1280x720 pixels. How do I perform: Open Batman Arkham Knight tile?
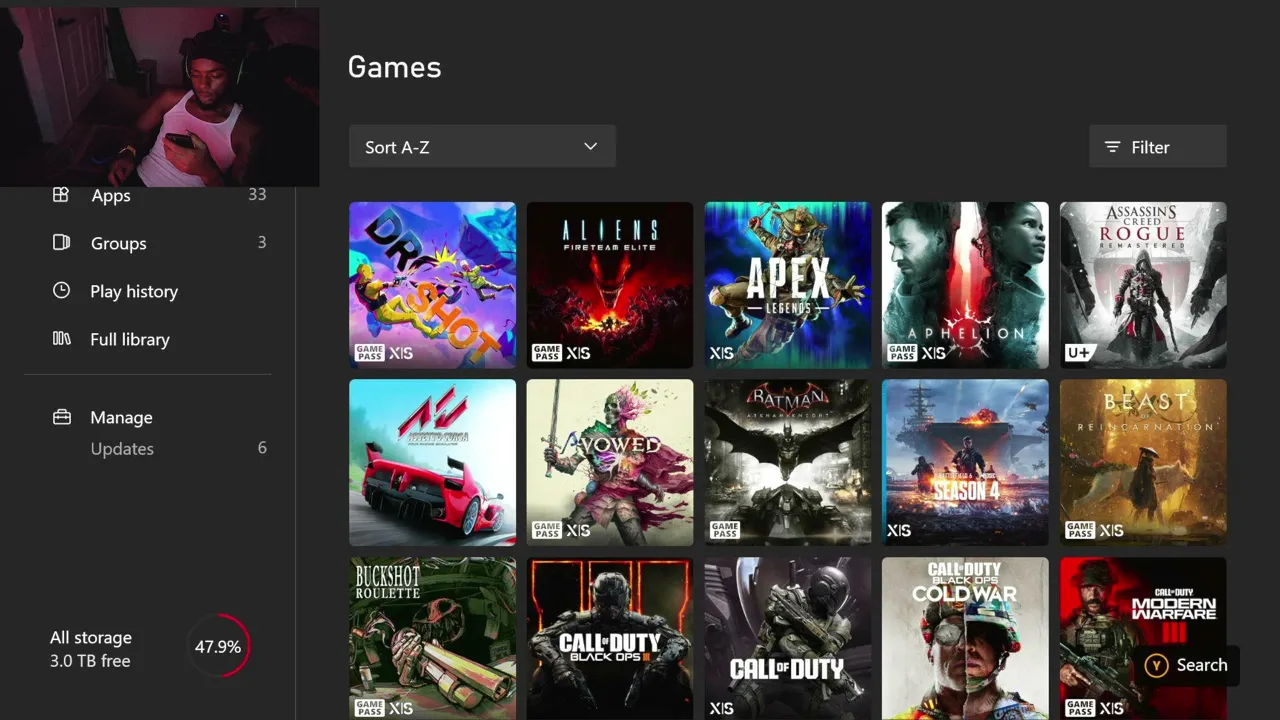coord(788,463)
